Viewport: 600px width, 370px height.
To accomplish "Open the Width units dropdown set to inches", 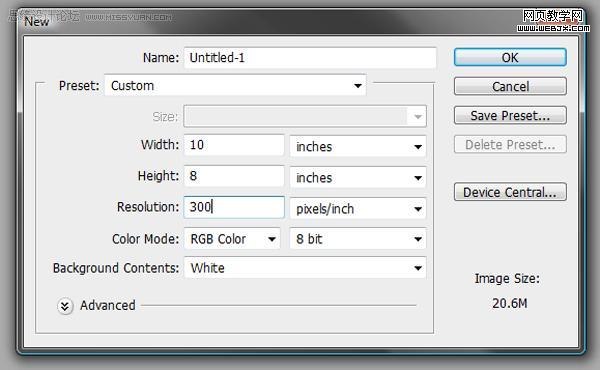I will pyautogui.click(x=358, y=146).
